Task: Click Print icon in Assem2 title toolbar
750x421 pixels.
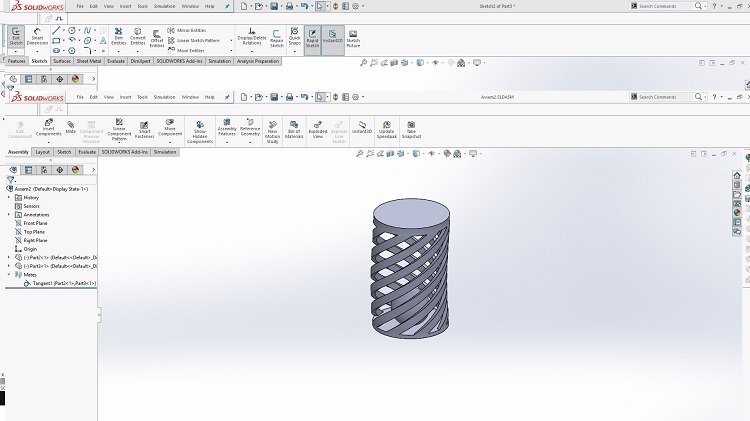Action: [x=289, y=97]
